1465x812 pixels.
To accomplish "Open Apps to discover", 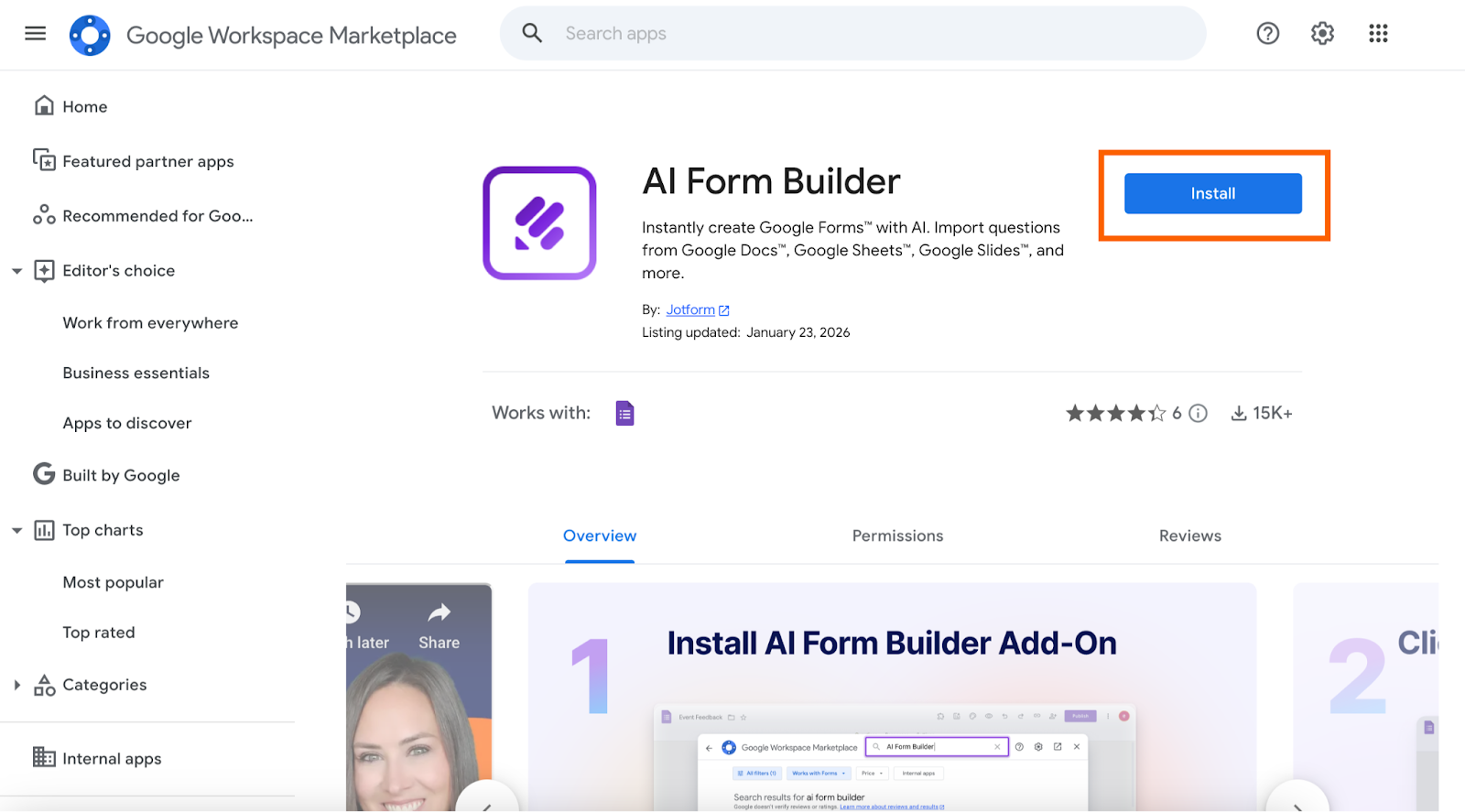I will (127, 423).
